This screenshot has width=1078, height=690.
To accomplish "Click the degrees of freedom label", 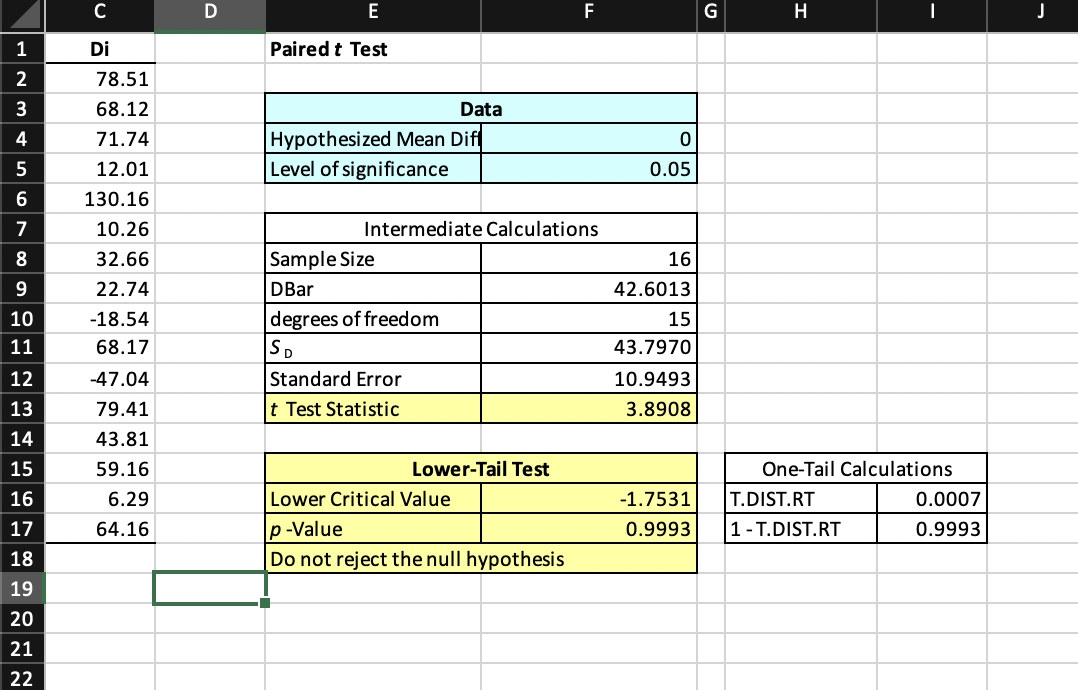I will point(373,319).
